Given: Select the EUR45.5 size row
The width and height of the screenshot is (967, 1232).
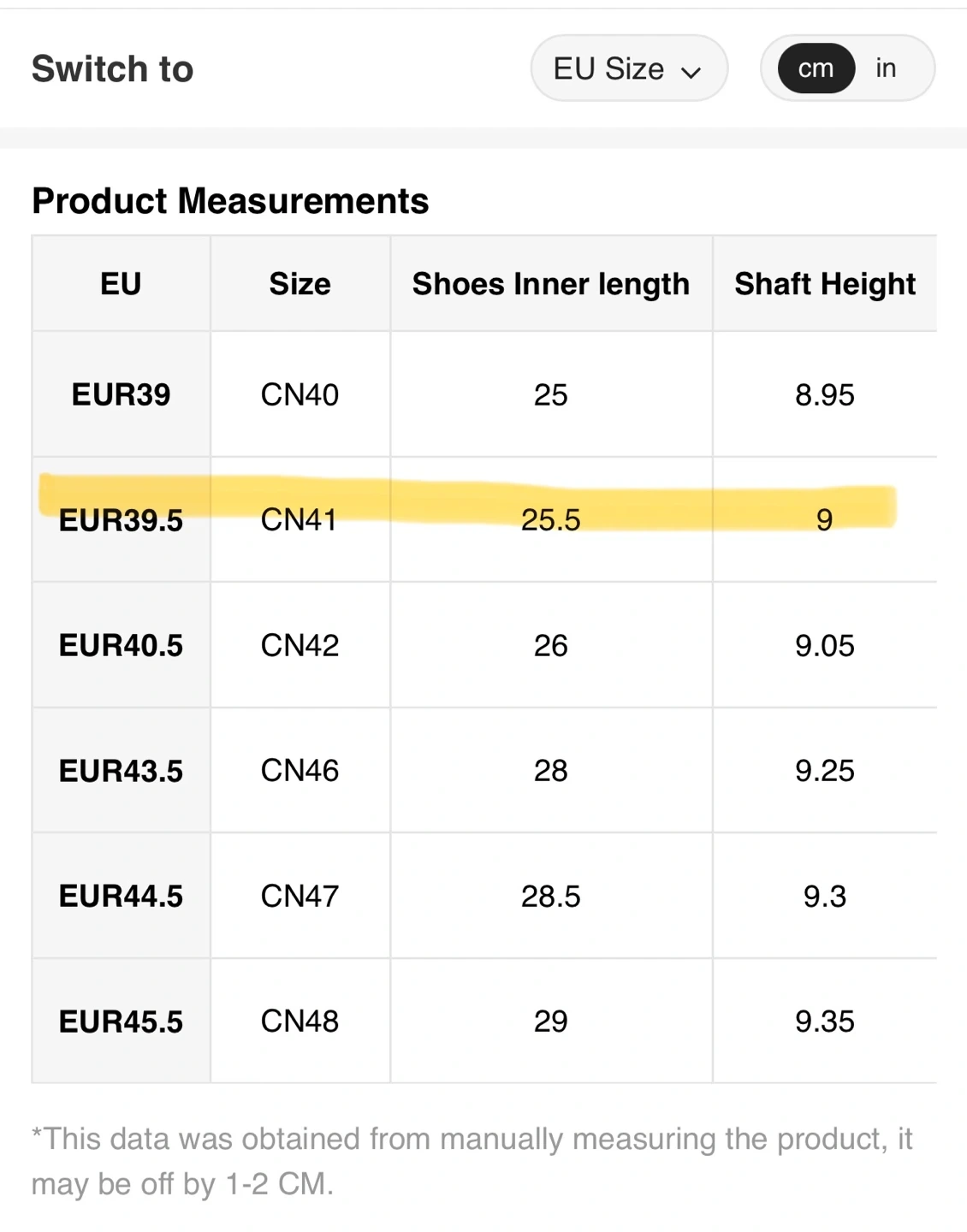Looking at the screenshot, I should click(x=121, y=1022).
